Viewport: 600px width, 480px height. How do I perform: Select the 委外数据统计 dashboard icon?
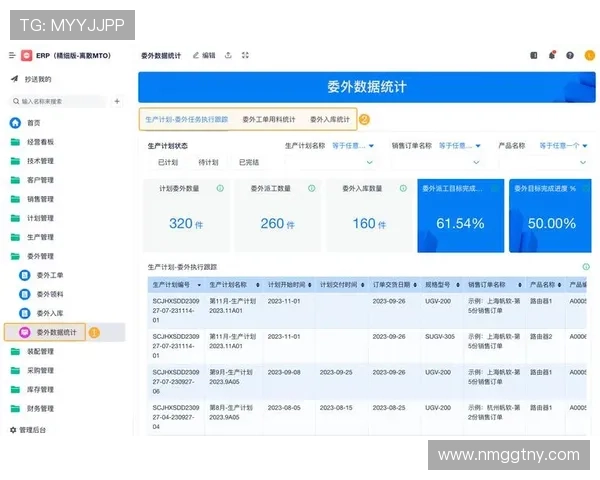pos(25,332)
